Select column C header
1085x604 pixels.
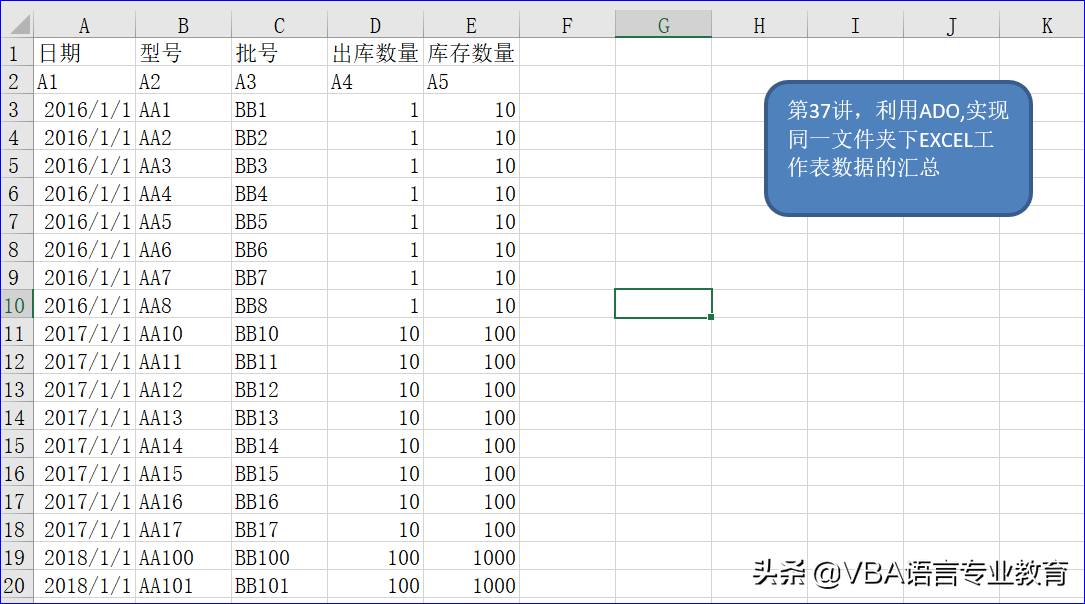pos(279,26)
